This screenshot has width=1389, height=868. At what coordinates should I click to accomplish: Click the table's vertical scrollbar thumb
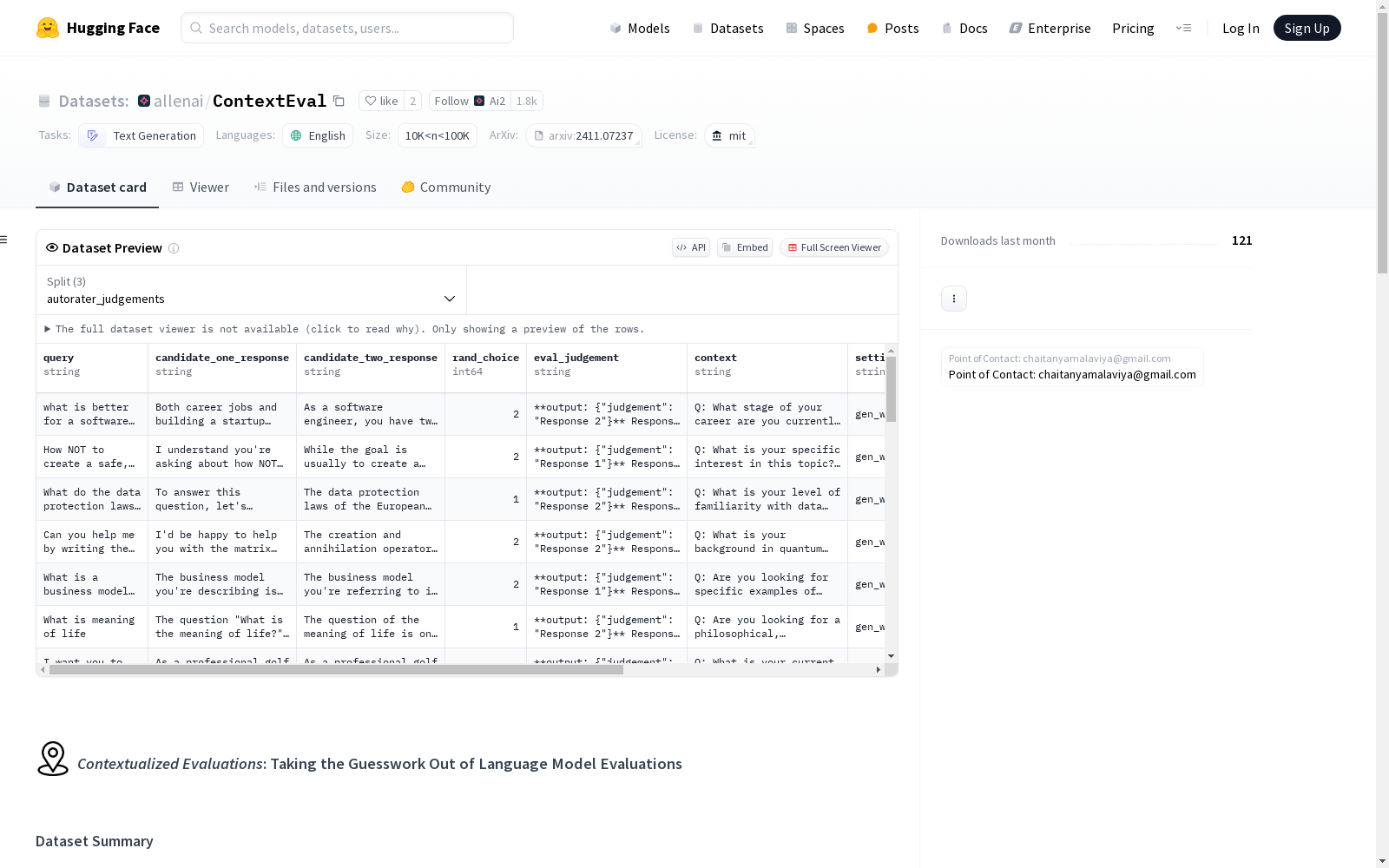(x=892, y=389)
